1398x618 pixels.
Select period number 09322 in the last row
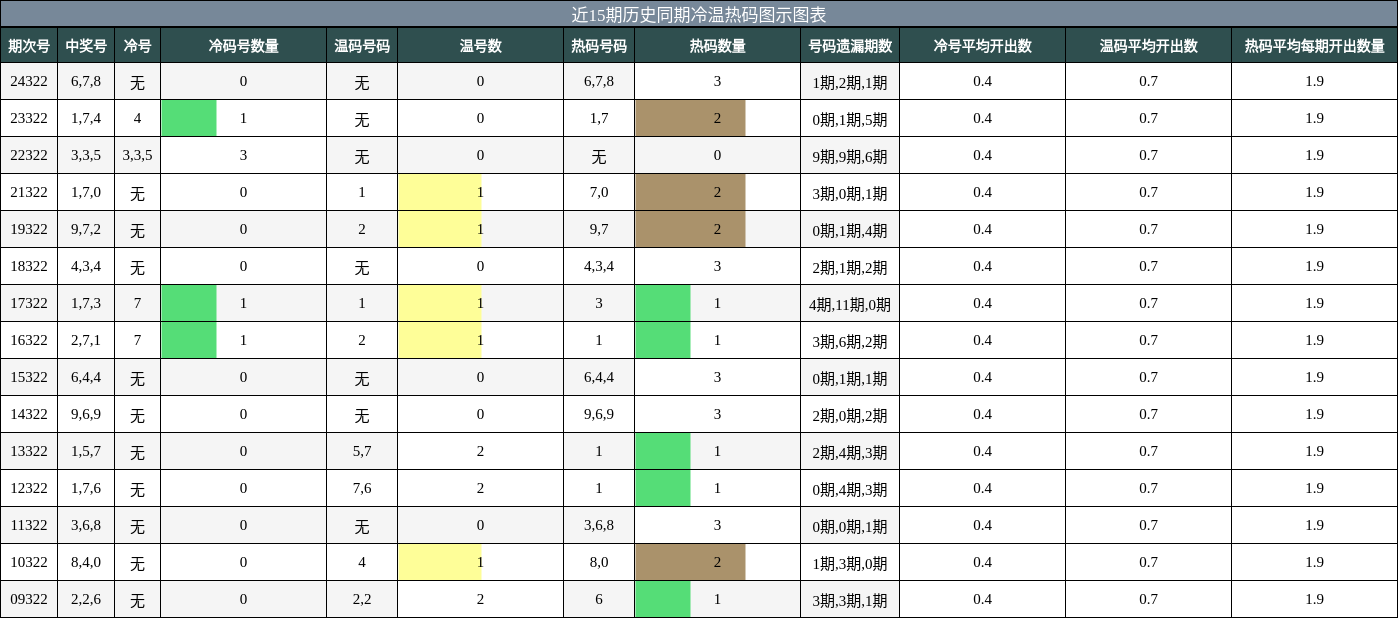tap(30, 599)
